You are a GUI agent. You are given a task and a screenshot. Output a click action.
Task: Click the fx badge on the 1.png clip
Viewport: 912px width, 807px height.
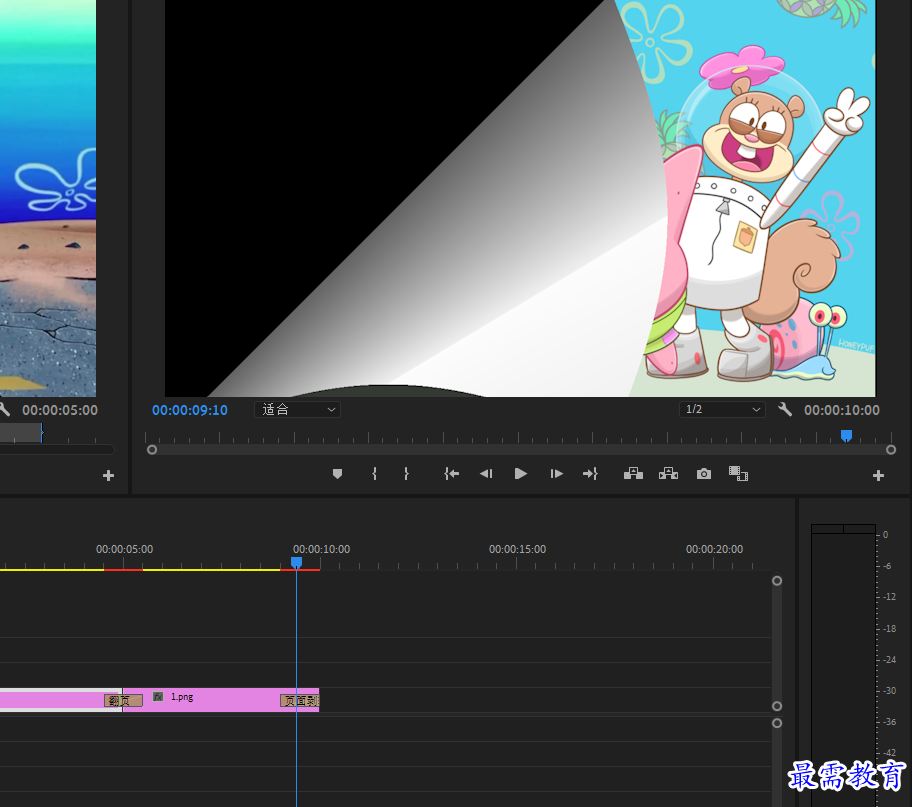158,696
